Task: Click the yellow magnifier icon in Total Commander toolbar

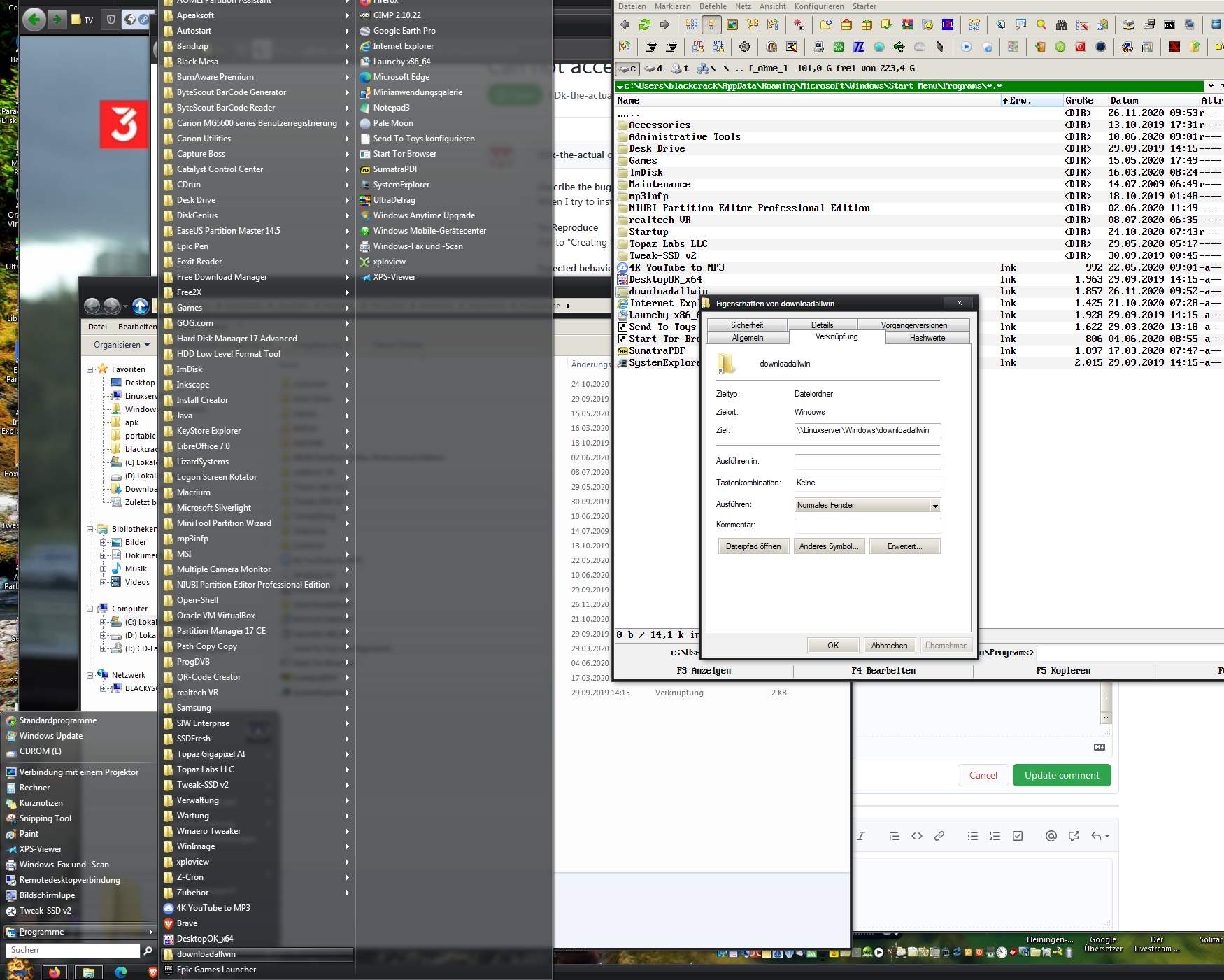Action: tap(1041, 24)
